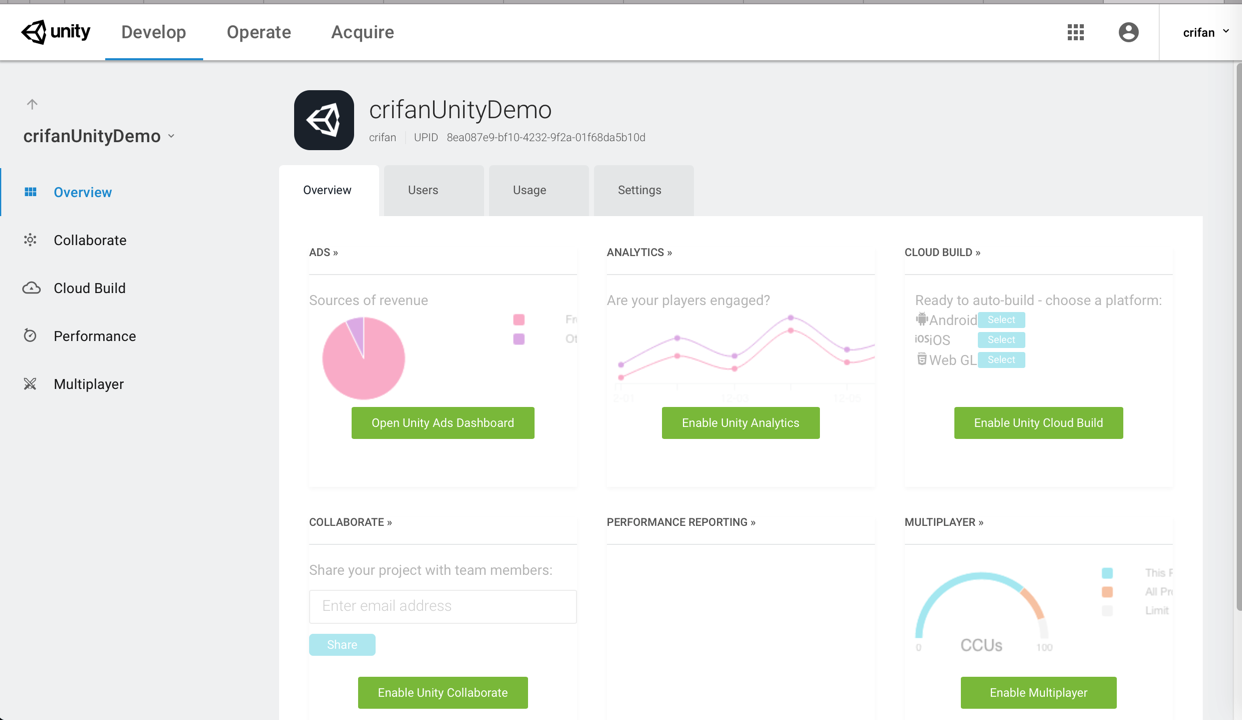Select the Operate menu item
This screenshot has height=720, width=1242.
tap(259, 32)
